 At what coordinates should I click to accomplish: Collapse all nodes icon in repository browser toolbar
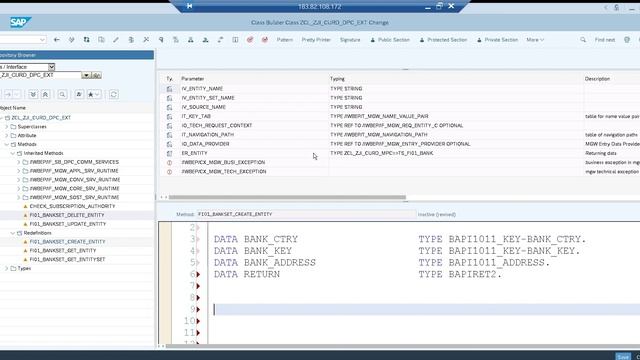pyautogui.click(x=45, y=94)
